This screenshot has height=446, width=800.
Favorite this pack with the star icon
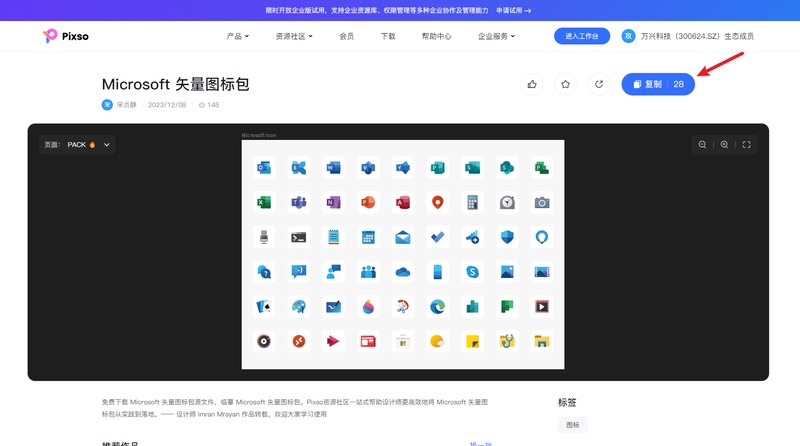pyautogui.click(x=565, y=84)
